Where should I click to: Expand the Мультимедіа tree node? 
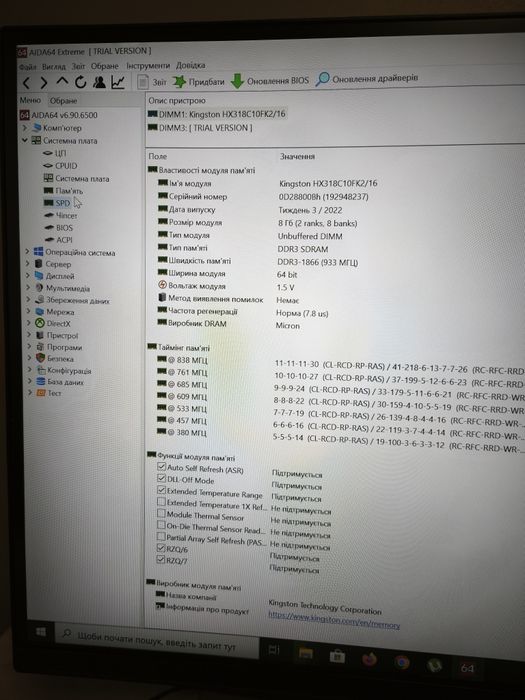(x=28, y=288)
